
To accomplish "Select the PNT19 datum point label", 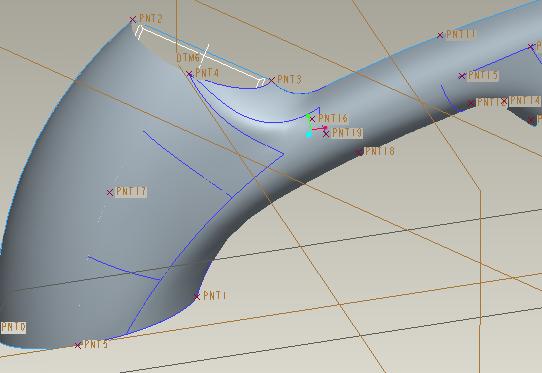I will click(347, 133).
